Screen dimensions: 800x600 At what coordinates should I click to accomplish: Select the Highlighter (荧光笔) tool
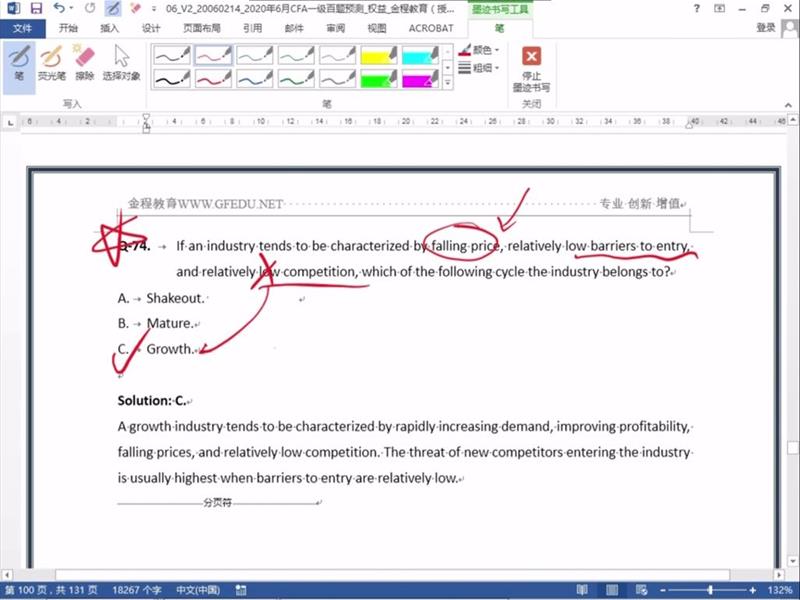50,62
